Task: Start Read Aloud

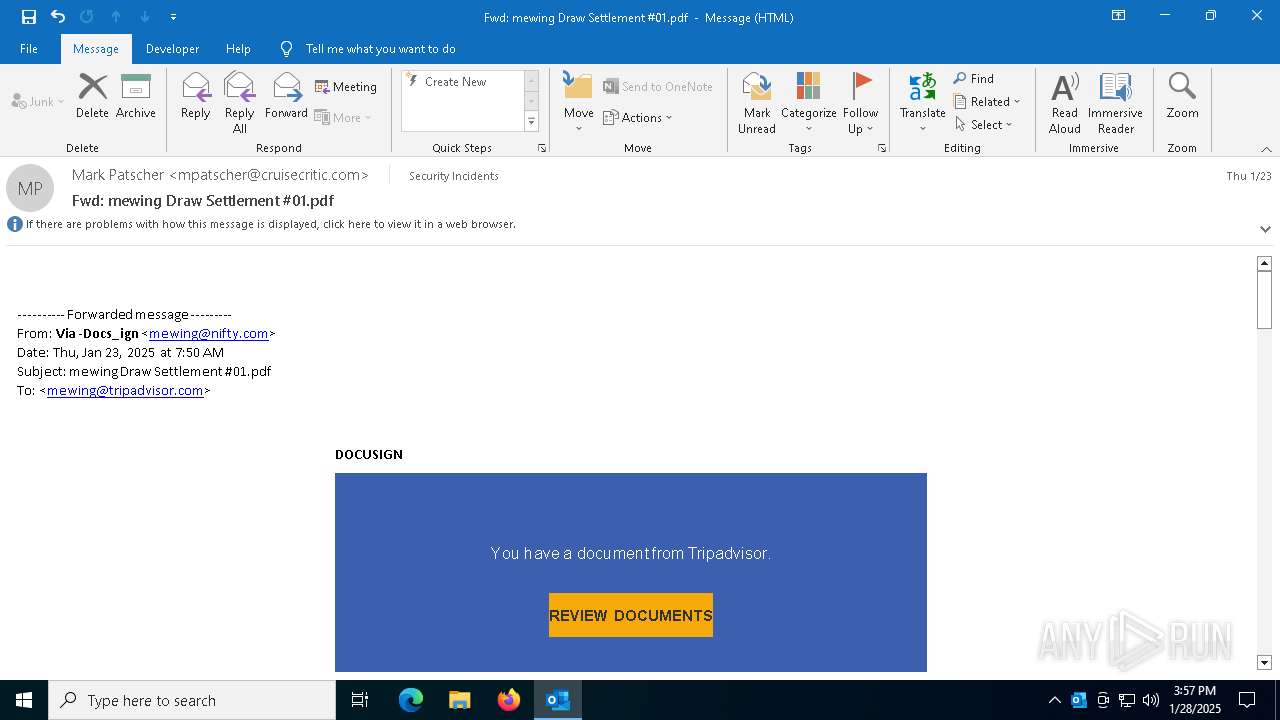Action: [x=1065, y=102]
